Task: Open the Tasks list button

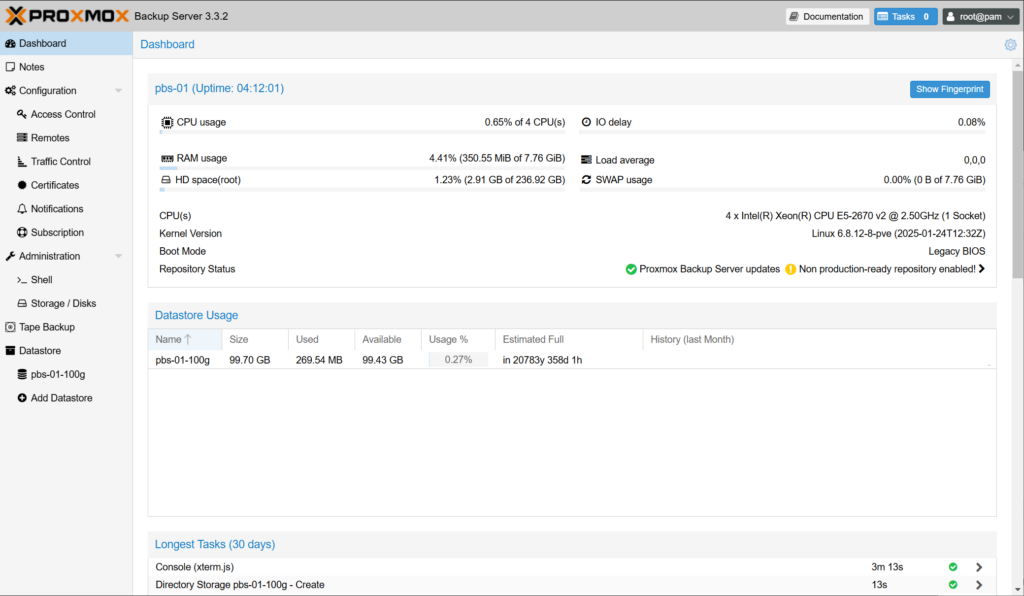Action: [905, 16]
